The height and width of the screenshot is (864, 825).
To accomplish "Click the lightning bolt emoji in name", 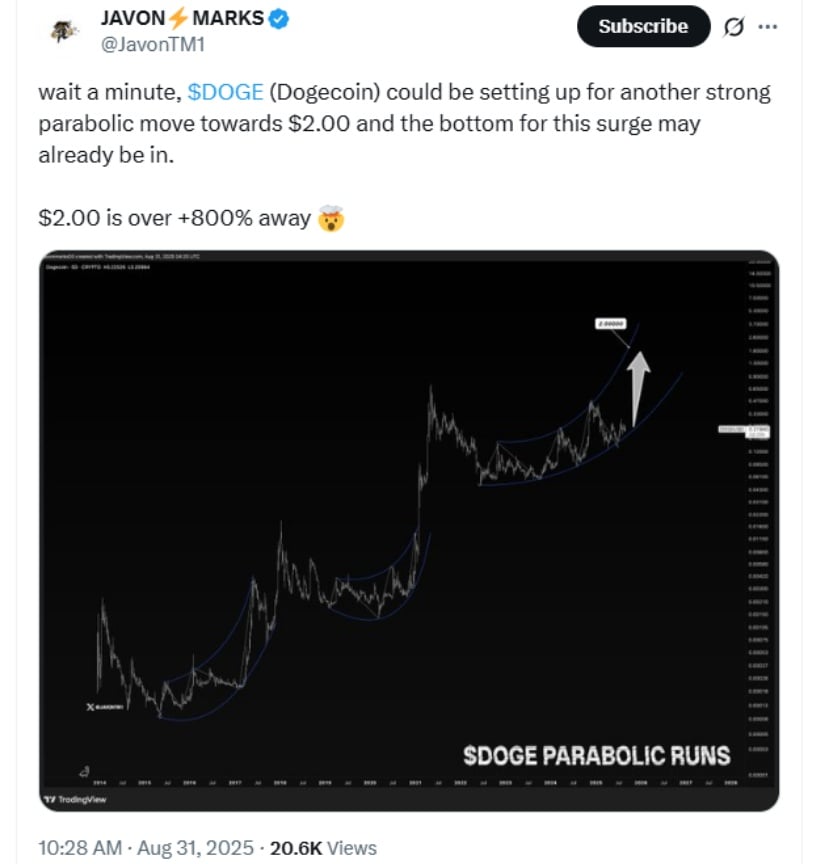I will pyautogui.click(x=179, y=19).
